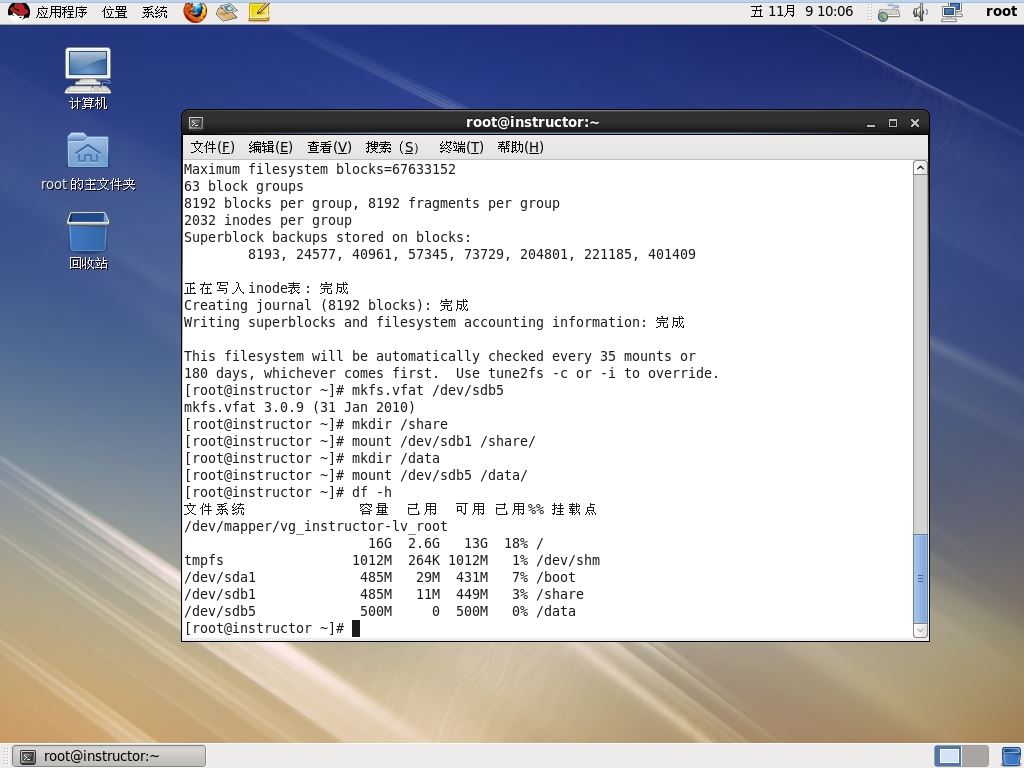The width and height of the screenshot is (1024, 768).
Task: Open the 应用程序 Applications menu
Action: [x=61, y=12]
